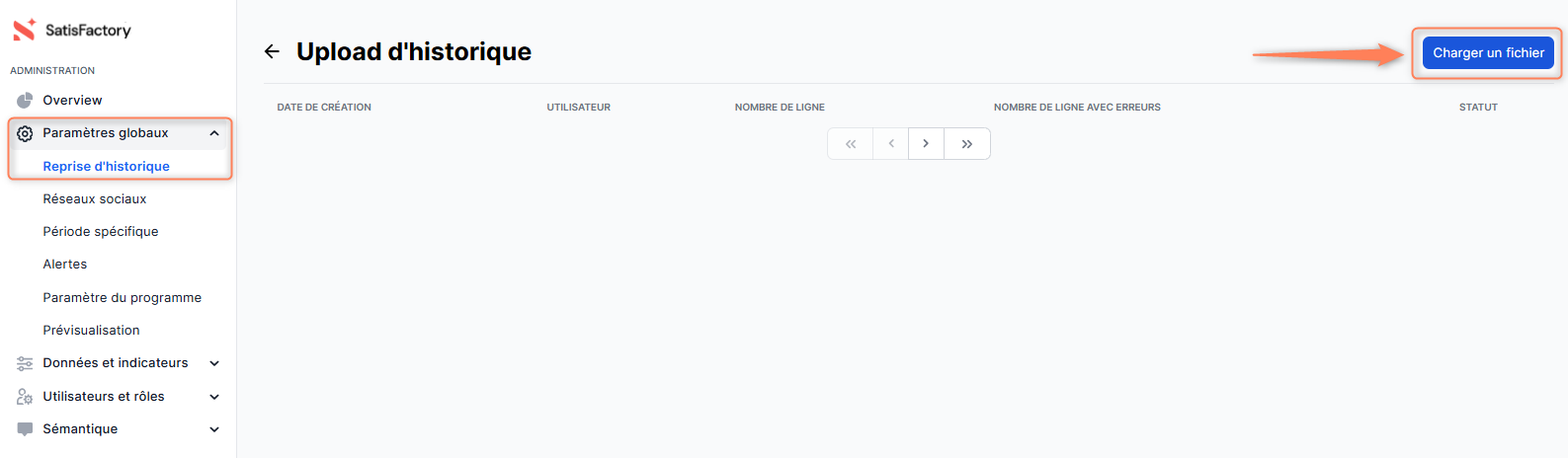Screen dimensions: 1568x458
Task: Expand the Données et indicateurs chevron
Action: [x=214, y=363]
